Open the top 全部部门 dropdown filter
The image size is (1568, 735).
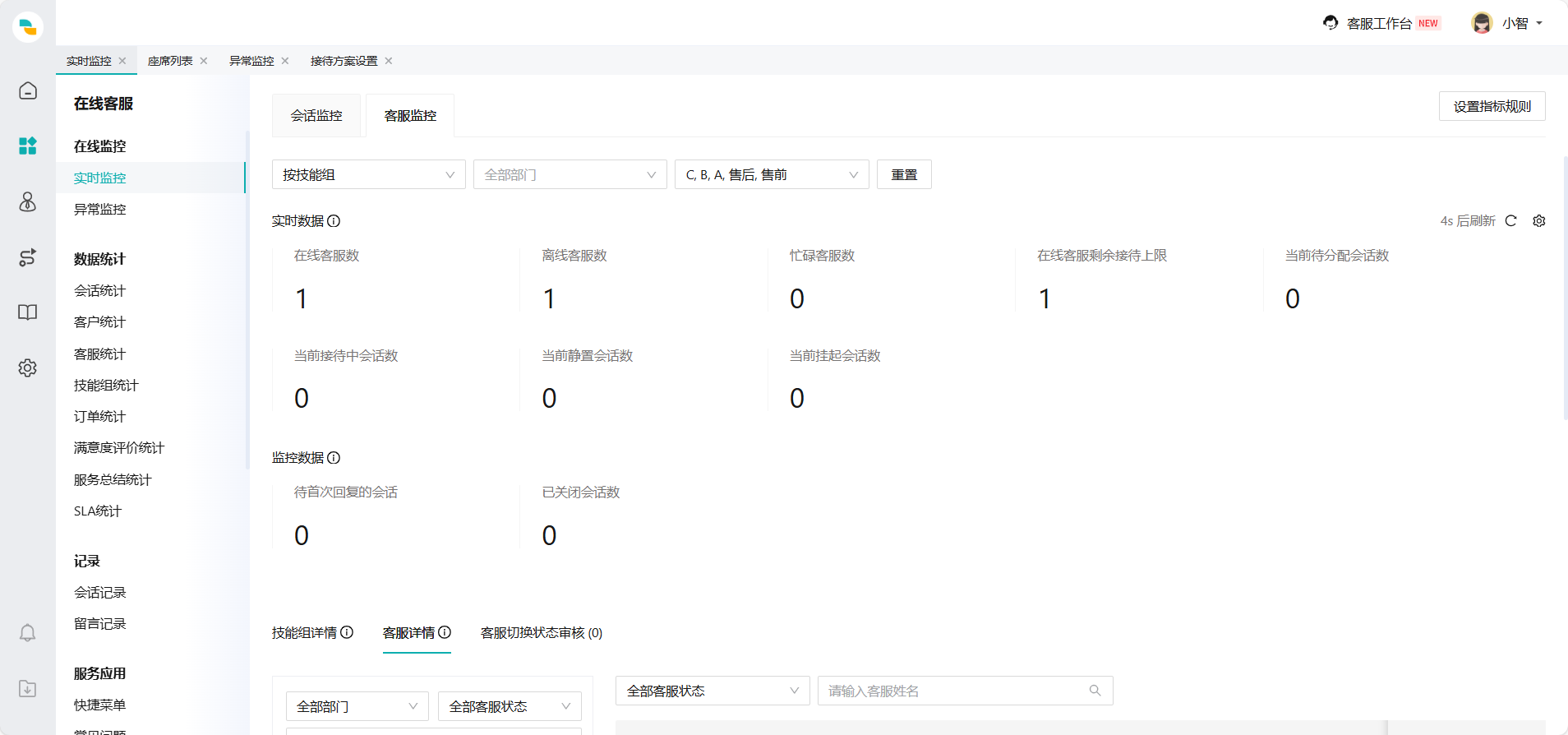(570, 174)
